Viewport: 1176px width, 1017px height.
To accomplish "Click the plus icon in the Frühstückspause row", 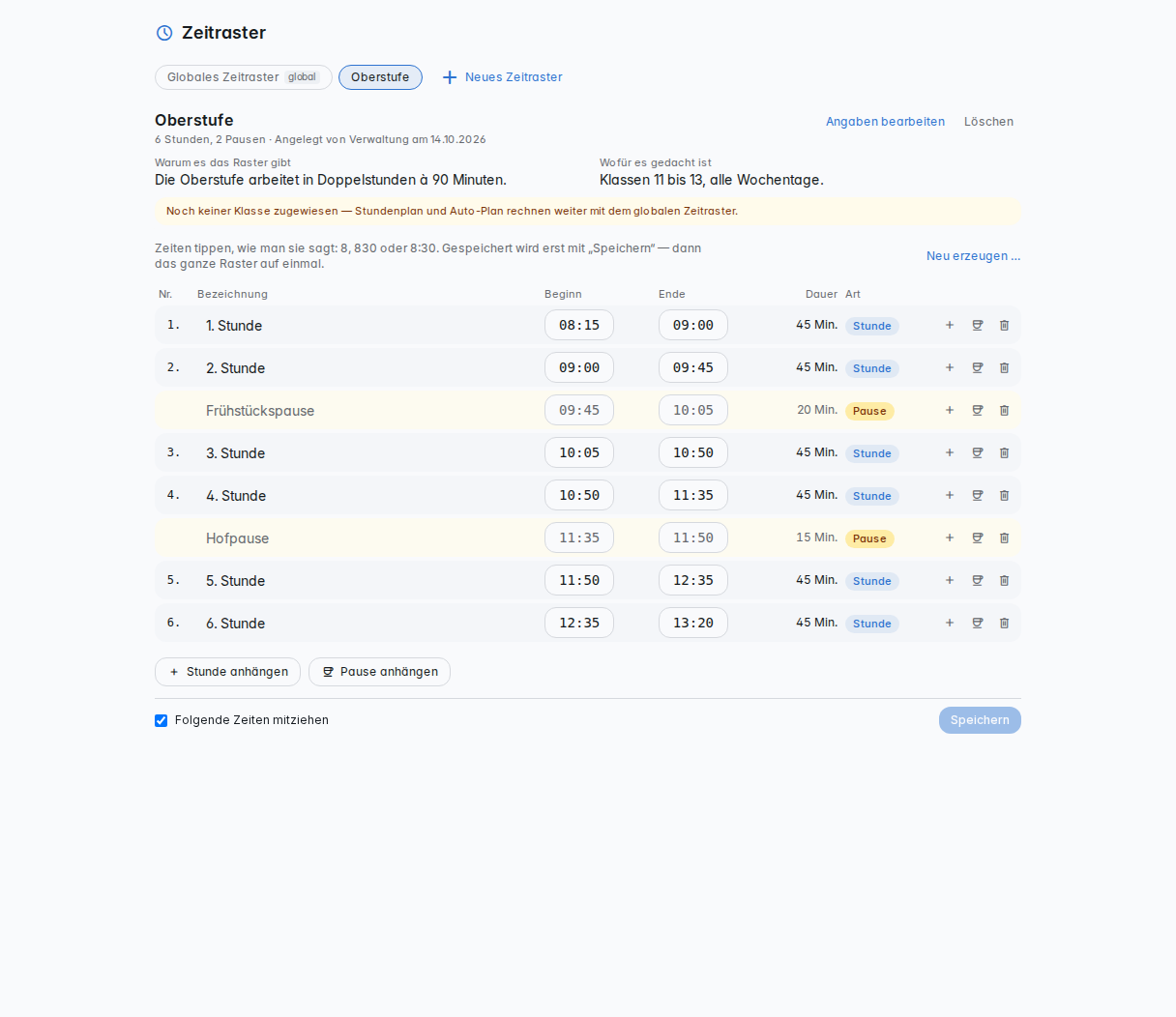I will pyautogui.click(x=950, y=411).
